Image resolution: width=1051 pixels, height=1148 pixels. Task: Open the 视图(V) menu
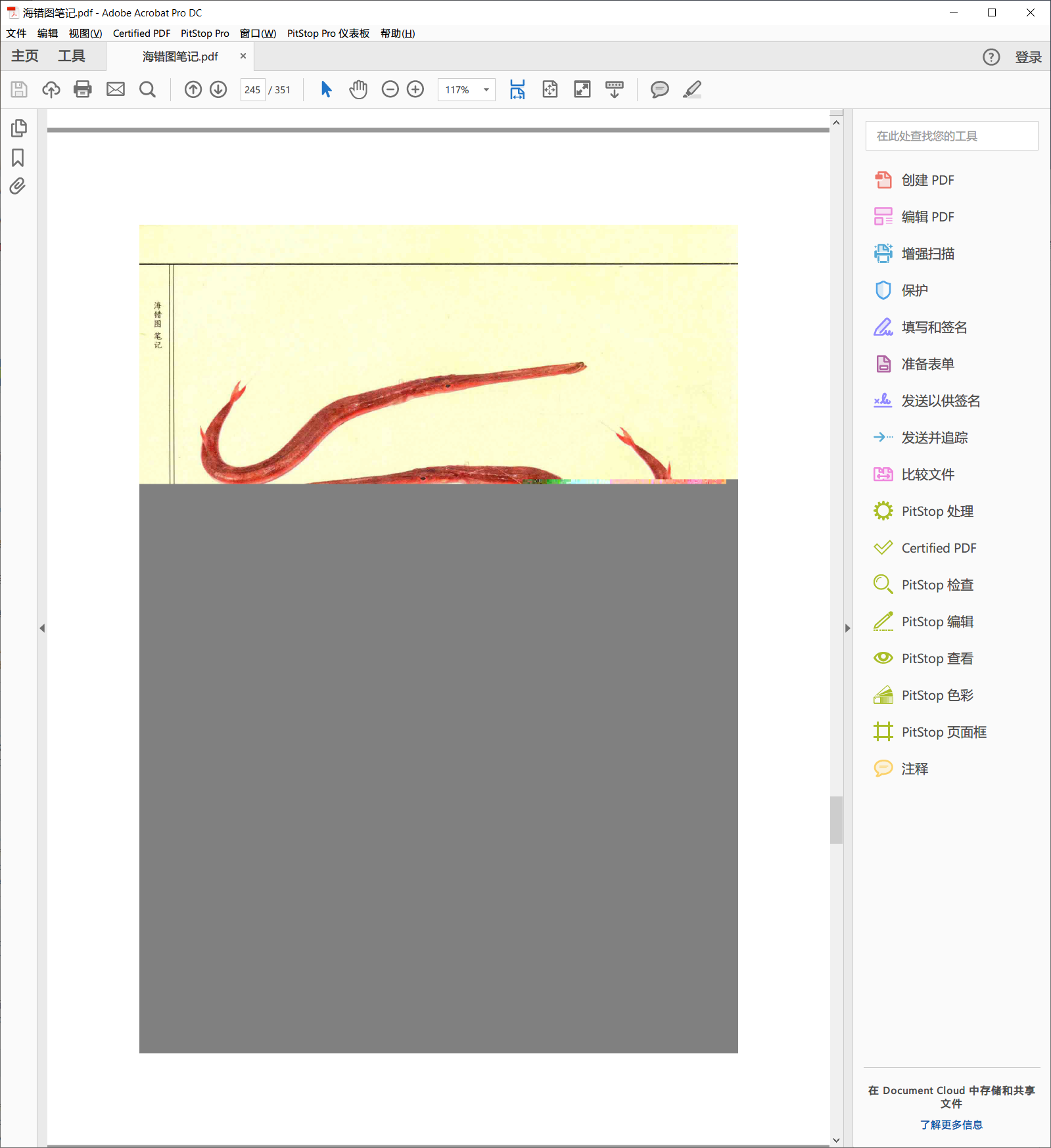[85, 34]
